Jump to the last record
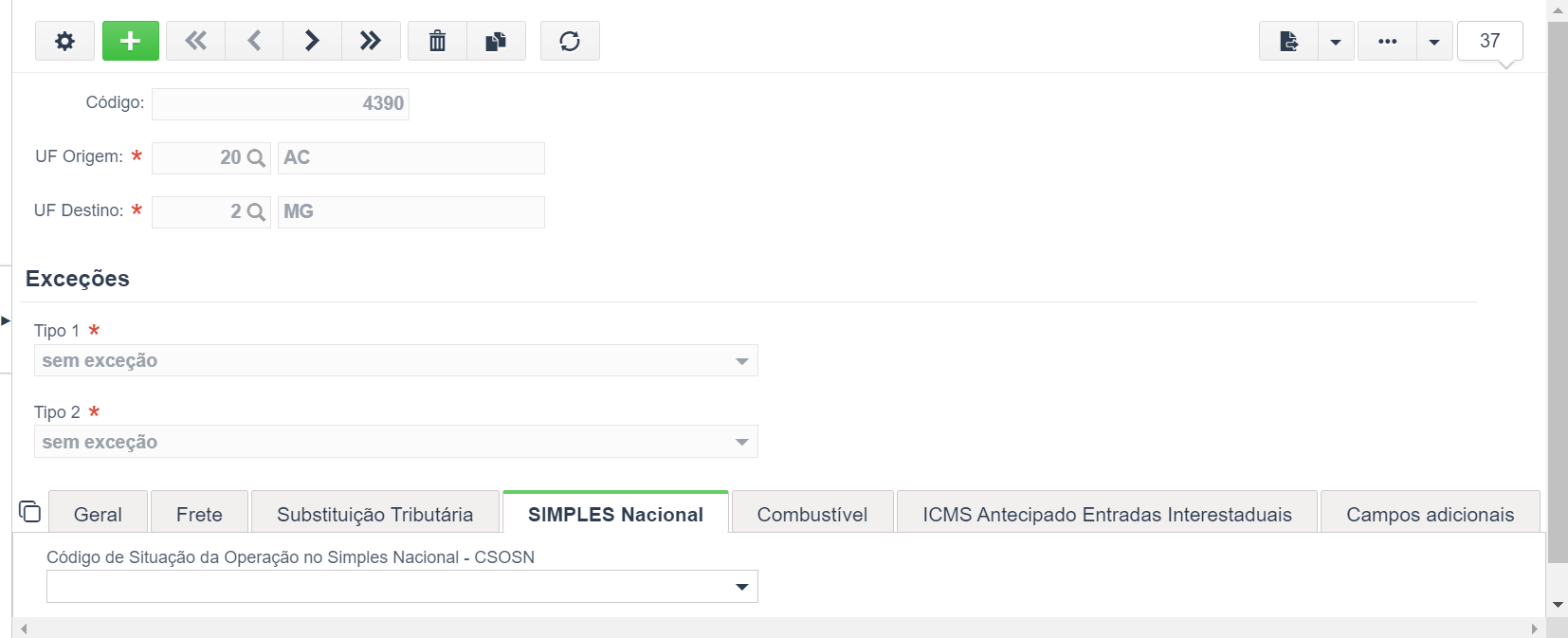The image size is (1568, 638). [371, 41]
